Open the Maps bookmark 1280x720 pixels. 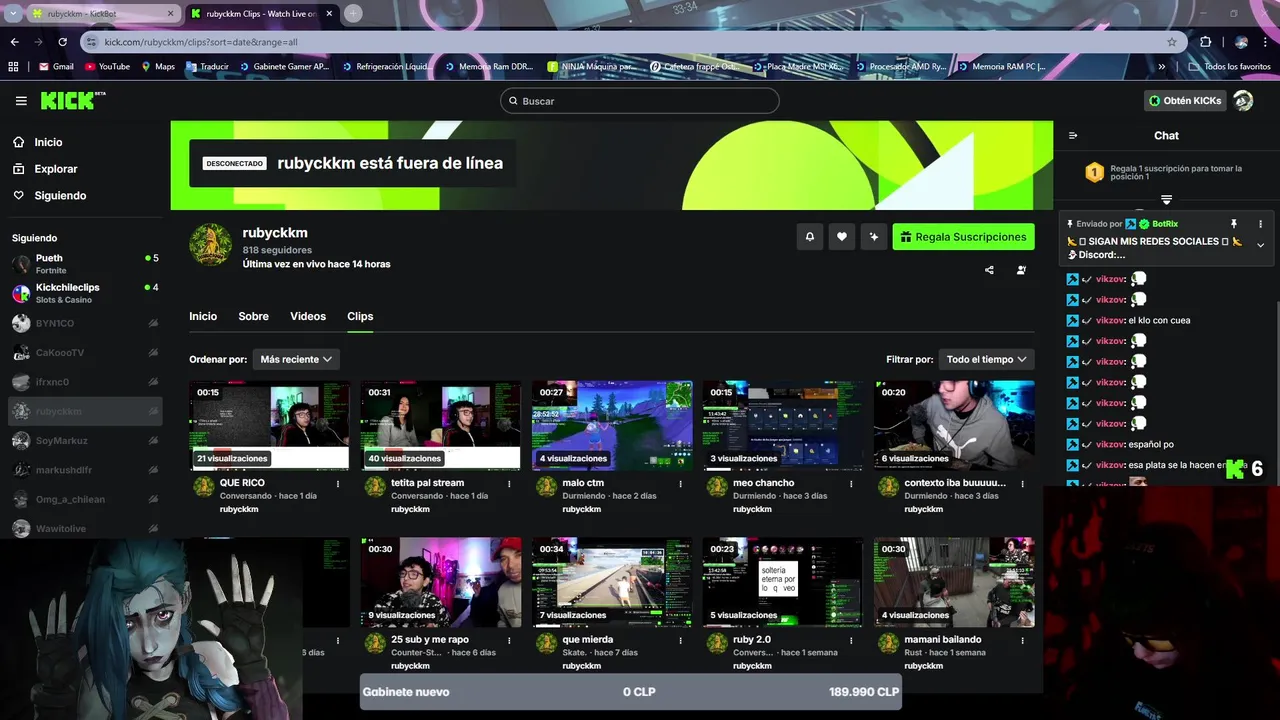(x=158, y=67)
